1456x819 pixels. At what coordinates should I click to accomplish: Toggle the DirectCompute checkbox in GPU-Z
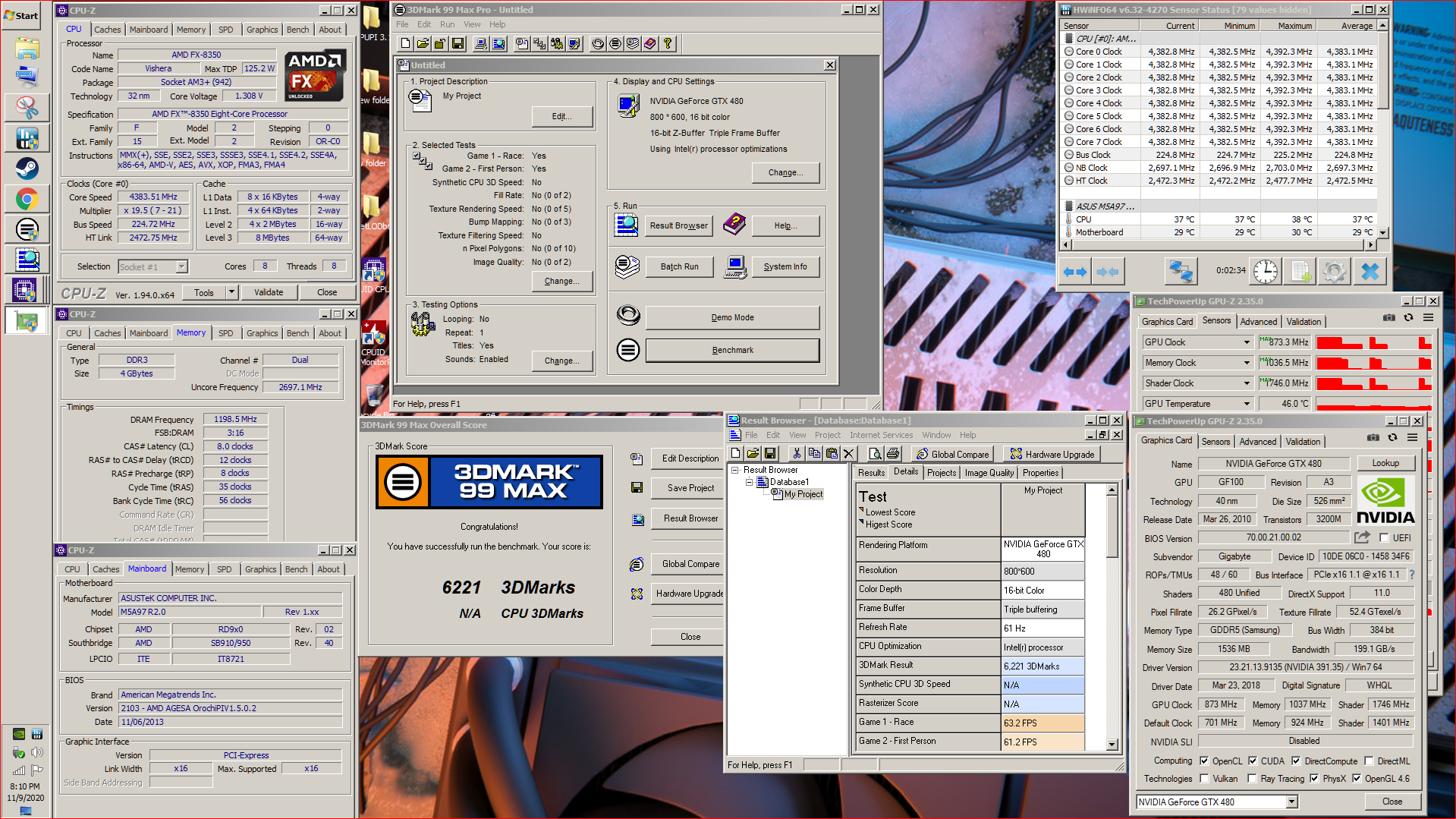[1296, 761]
